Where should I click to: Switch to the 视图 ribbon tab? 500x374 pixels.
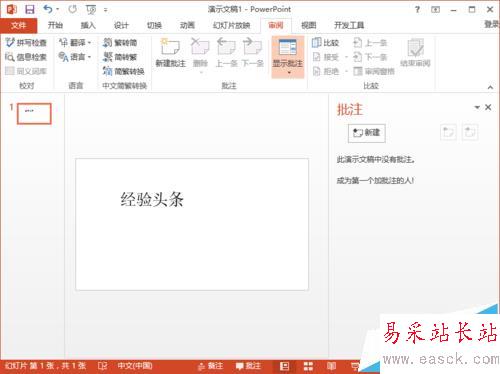pos(309,25)
